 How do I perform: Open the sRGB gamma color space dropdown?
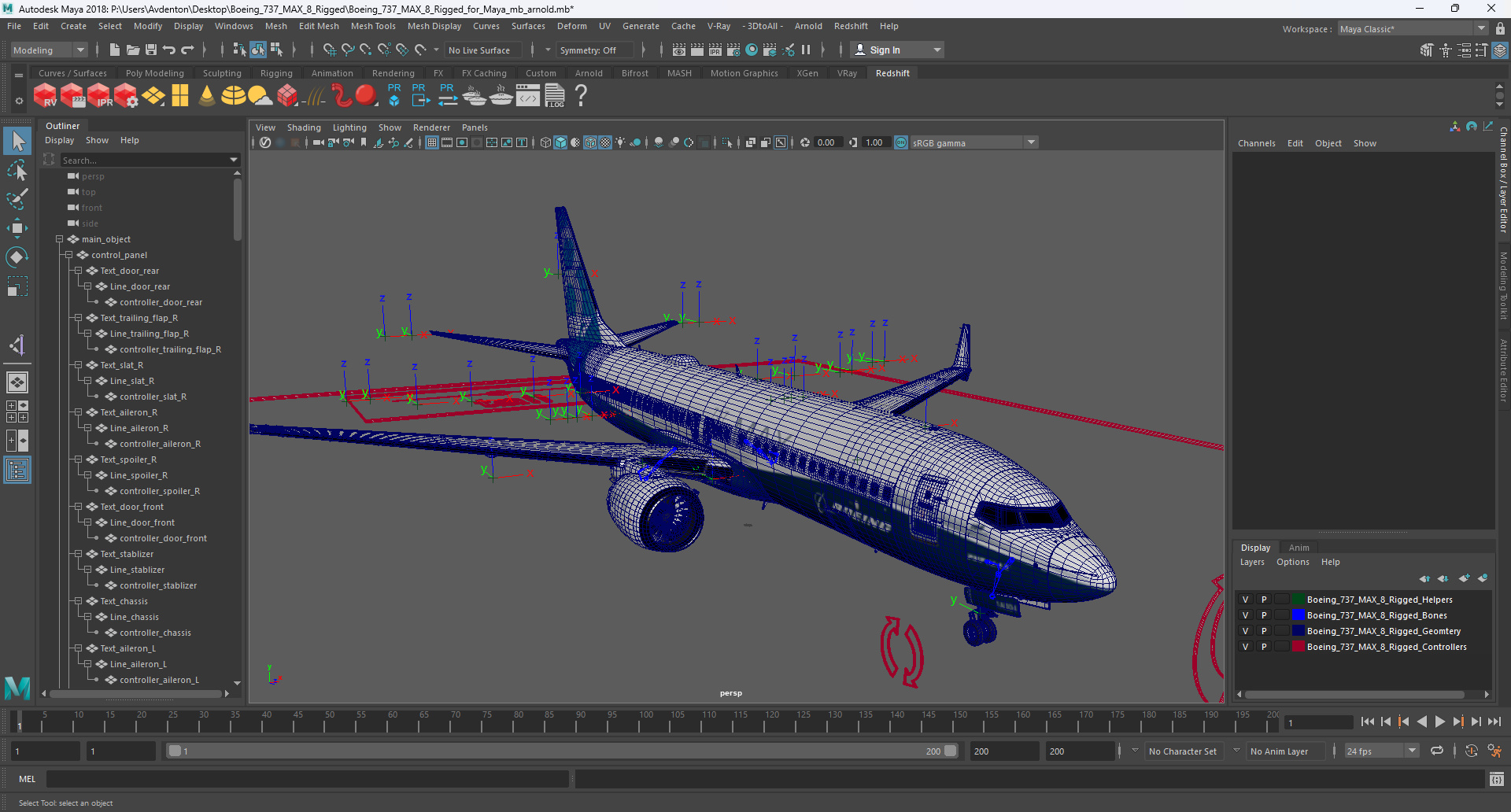coord(974,142)
